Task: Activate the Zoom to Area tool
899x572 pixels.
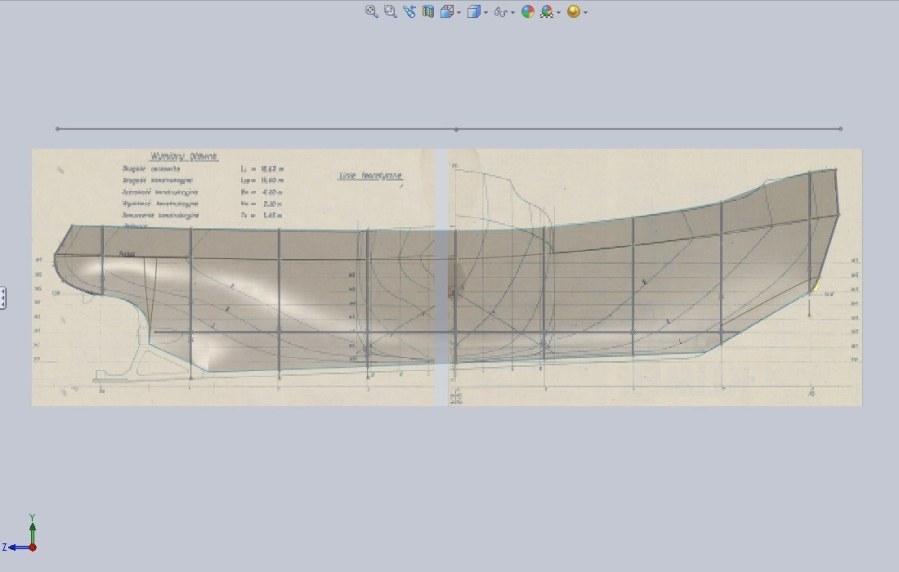Action: pos(390,12)
